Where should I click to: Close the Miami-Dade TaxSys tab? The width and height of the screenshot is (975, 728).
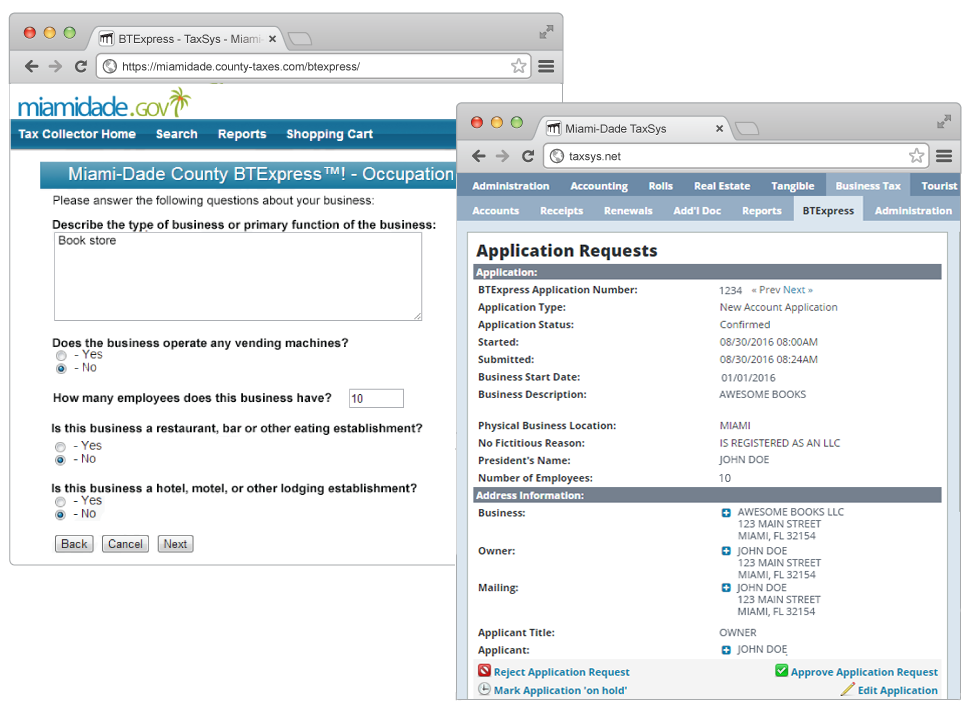[719, 129]
